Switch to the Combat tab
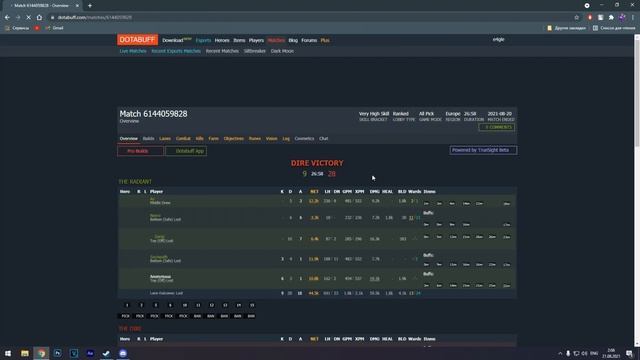Screen dimensions: 640x360 click(x=183, y=139)
